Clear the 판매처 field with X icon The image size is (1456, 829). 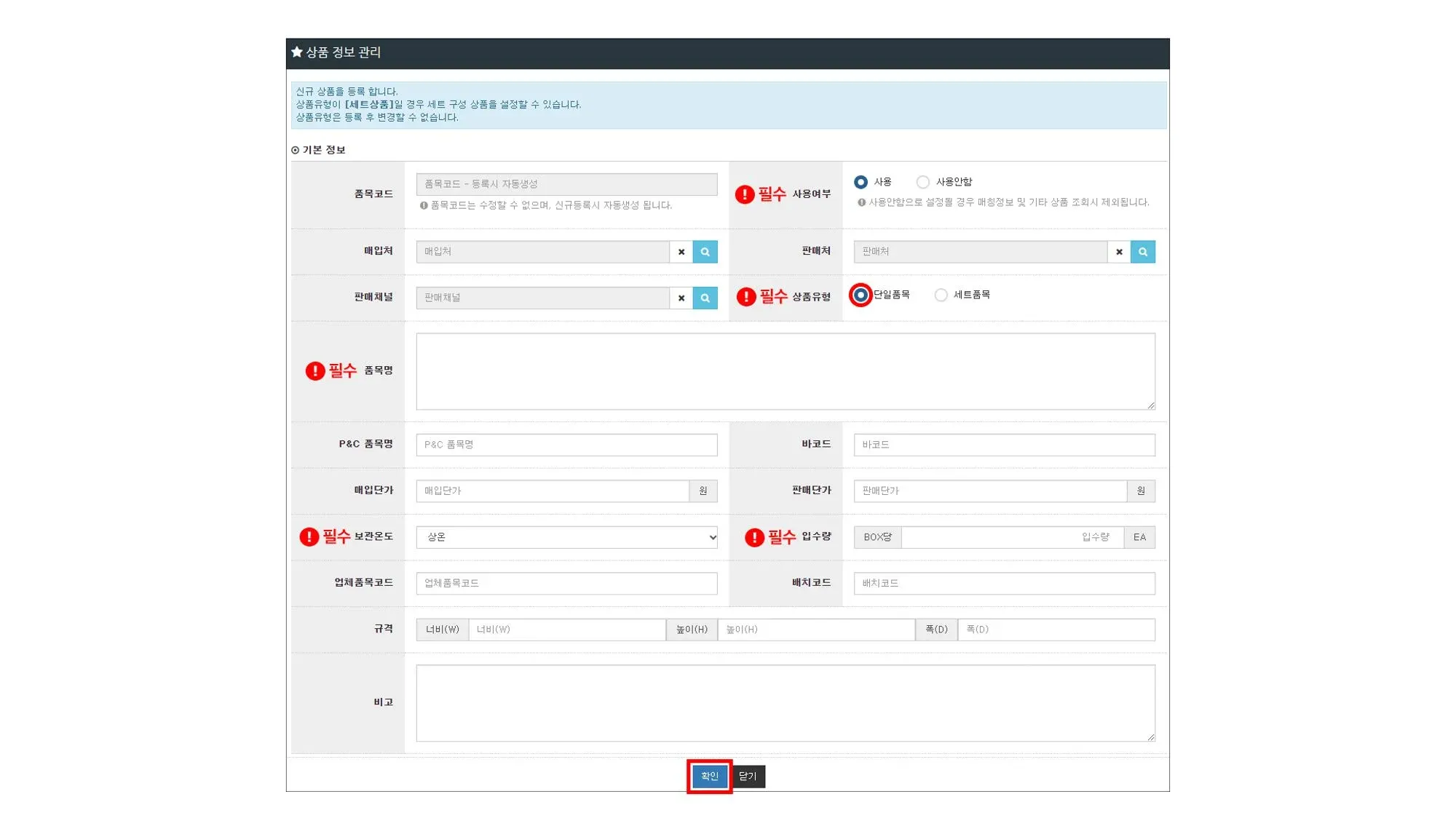pos(1119,252)
